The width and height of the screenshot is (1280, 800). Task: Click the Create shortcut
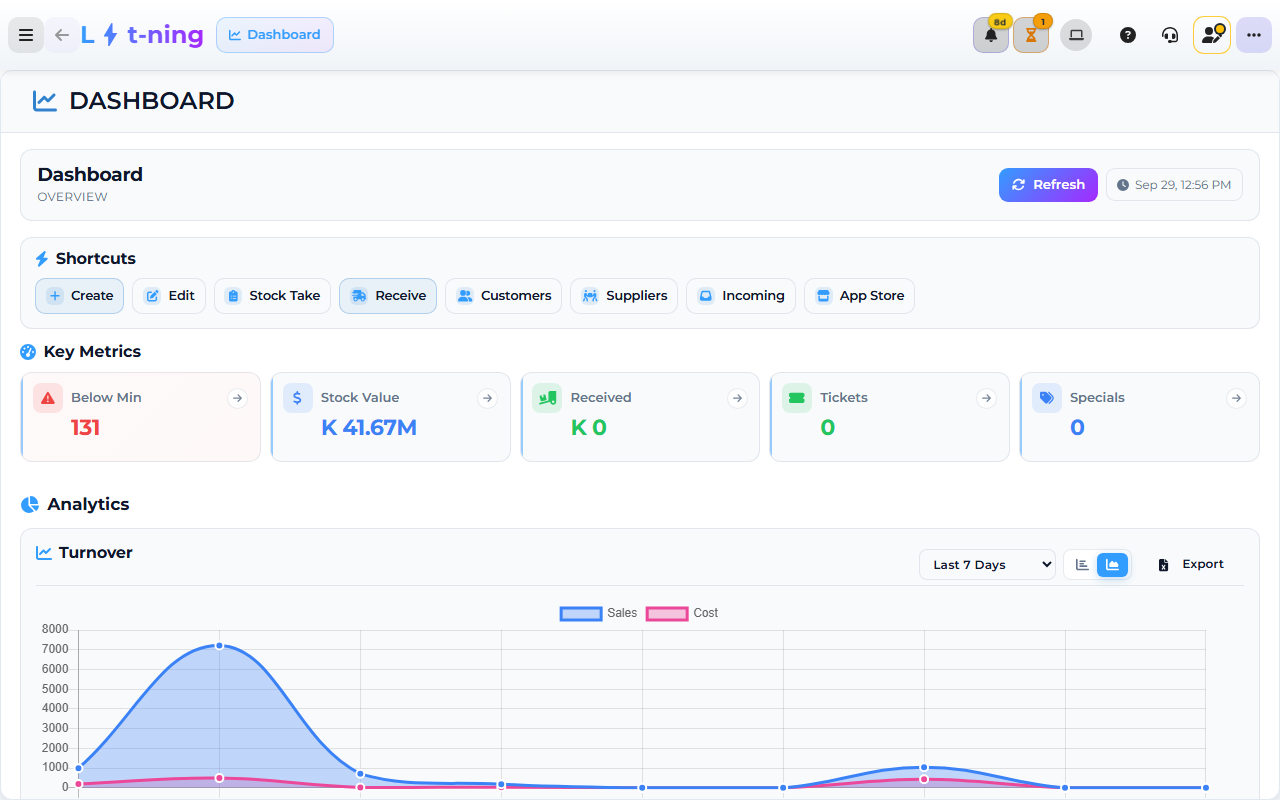point(80,296)
